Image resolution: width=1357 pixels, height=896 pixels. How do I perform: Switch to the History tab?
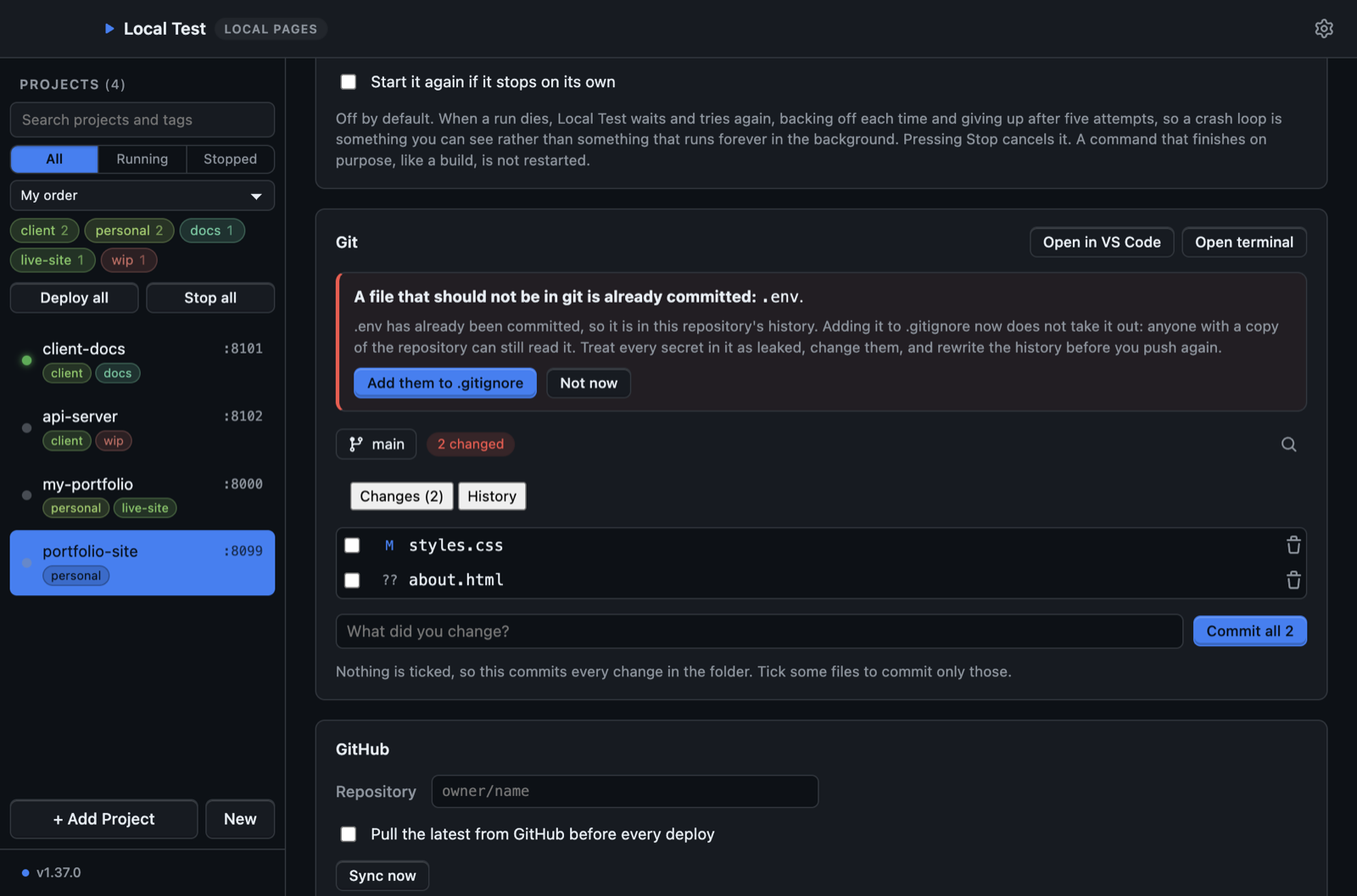492,496
